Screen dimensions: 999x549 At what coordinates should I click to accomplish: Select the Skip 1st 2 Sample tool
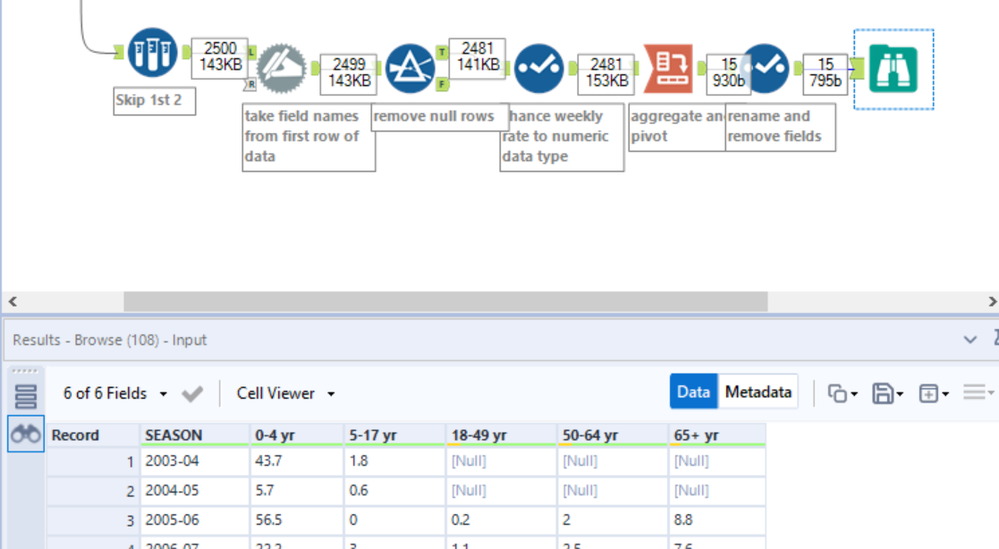(x=152, y=52)
